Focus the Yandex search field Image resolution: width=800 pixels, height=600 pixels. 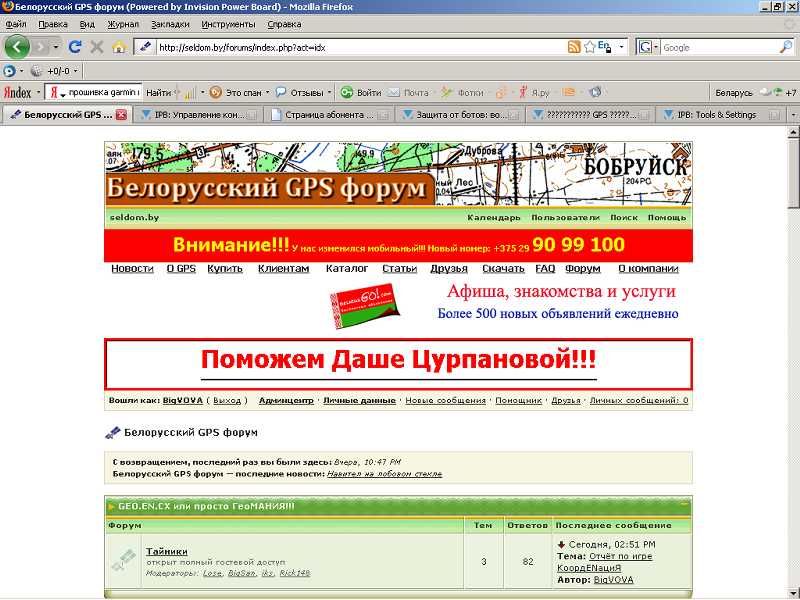click(x=104, y=92)
